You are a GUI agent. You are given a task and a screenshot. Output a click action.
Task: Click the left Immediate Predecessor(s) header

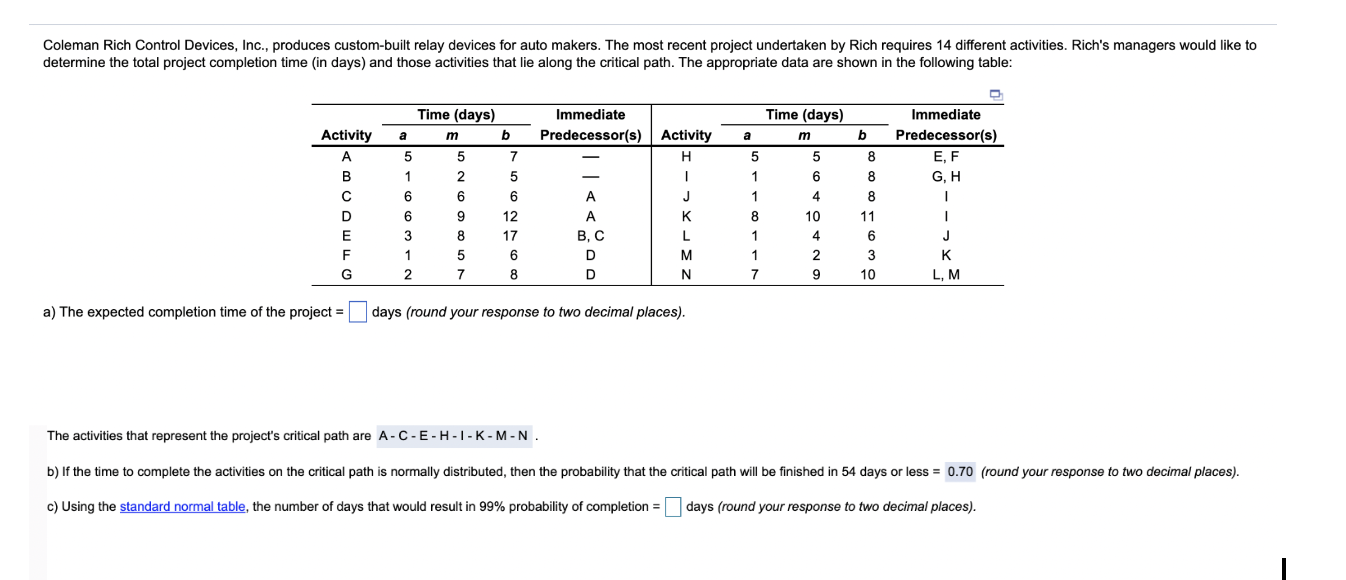click(590, 125)
